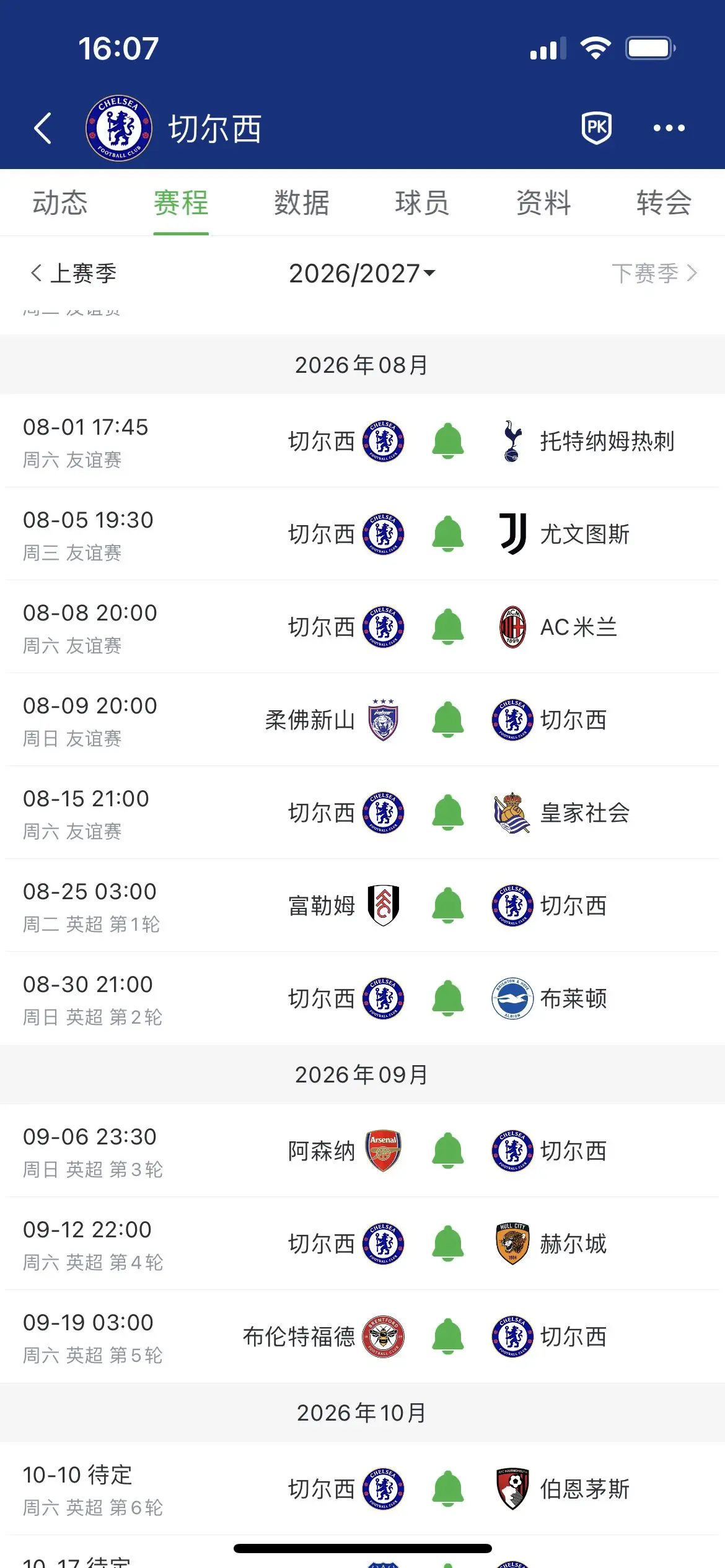This screenshot has width=725, height=1568.
Task: Open the 转会 transfers tab
Action: [664, 203]
